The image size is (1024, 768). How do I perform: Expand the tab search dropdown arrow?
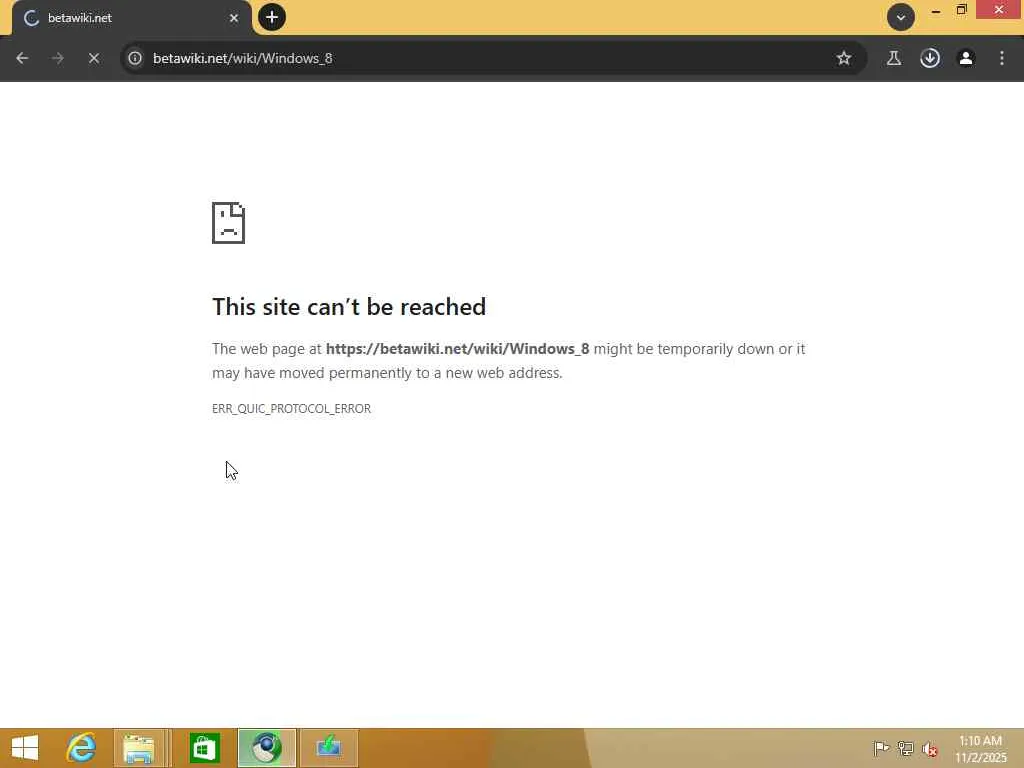pos(901,17)
